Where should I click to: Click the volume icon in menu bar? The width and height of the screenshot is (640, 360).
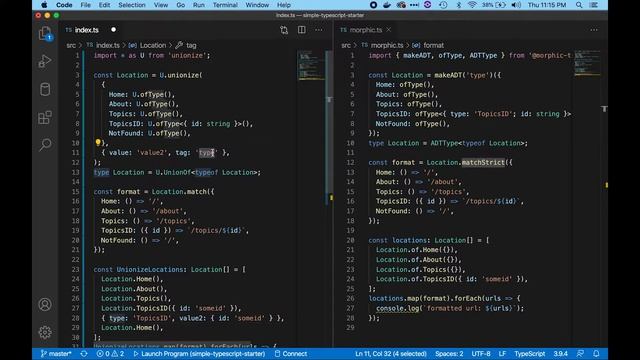click(x=516, y=5)
